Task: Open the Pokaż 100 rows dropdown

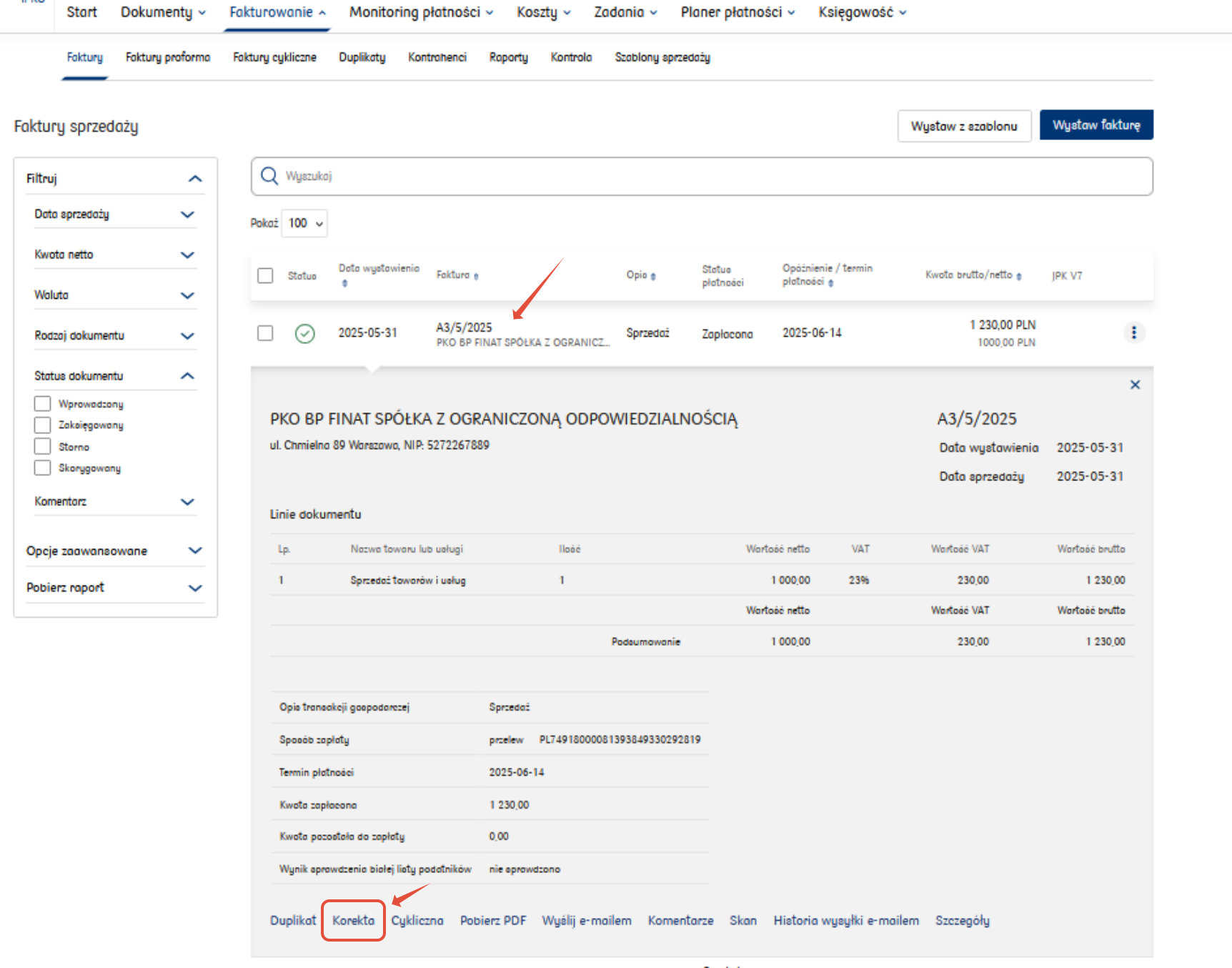Action: click(x=305, y=224)
